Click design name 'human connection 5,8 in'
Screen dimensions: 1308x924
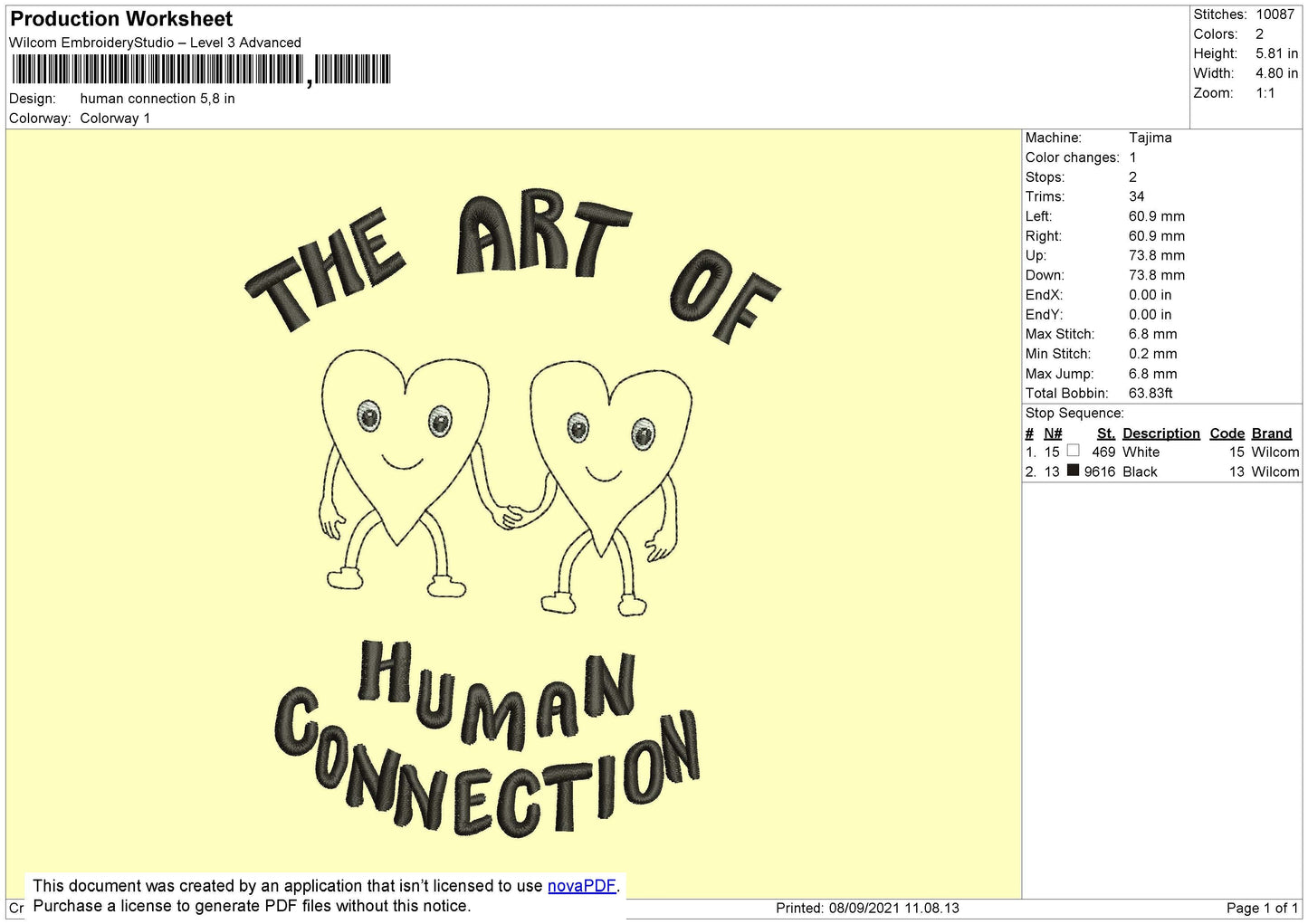tap(158, 99)
